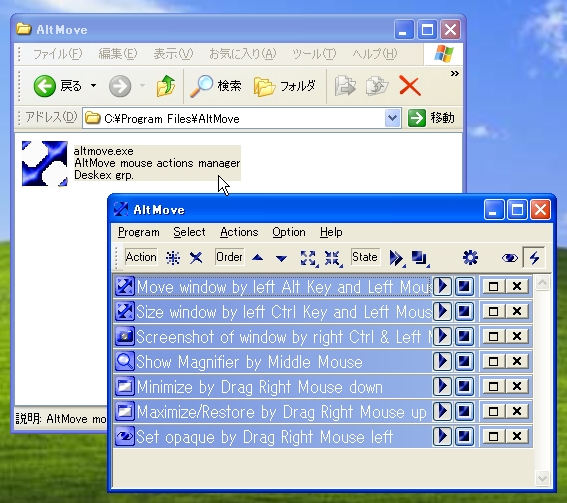
Task: Click the new action star icon
Action: pyautogui.click(x=173, y=258)
